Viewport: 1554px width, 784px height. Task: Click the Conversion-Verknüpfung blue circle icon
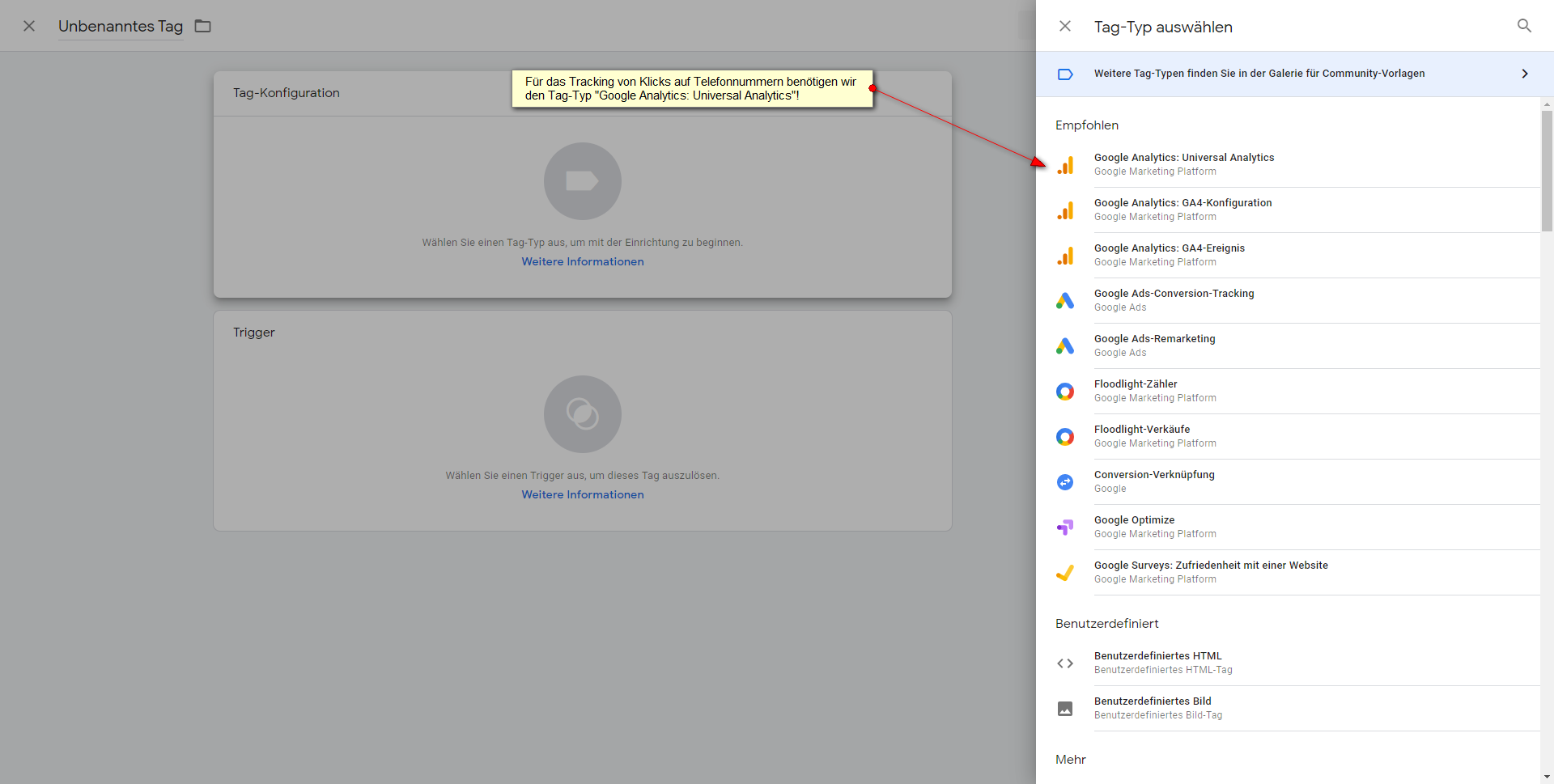1065,482
